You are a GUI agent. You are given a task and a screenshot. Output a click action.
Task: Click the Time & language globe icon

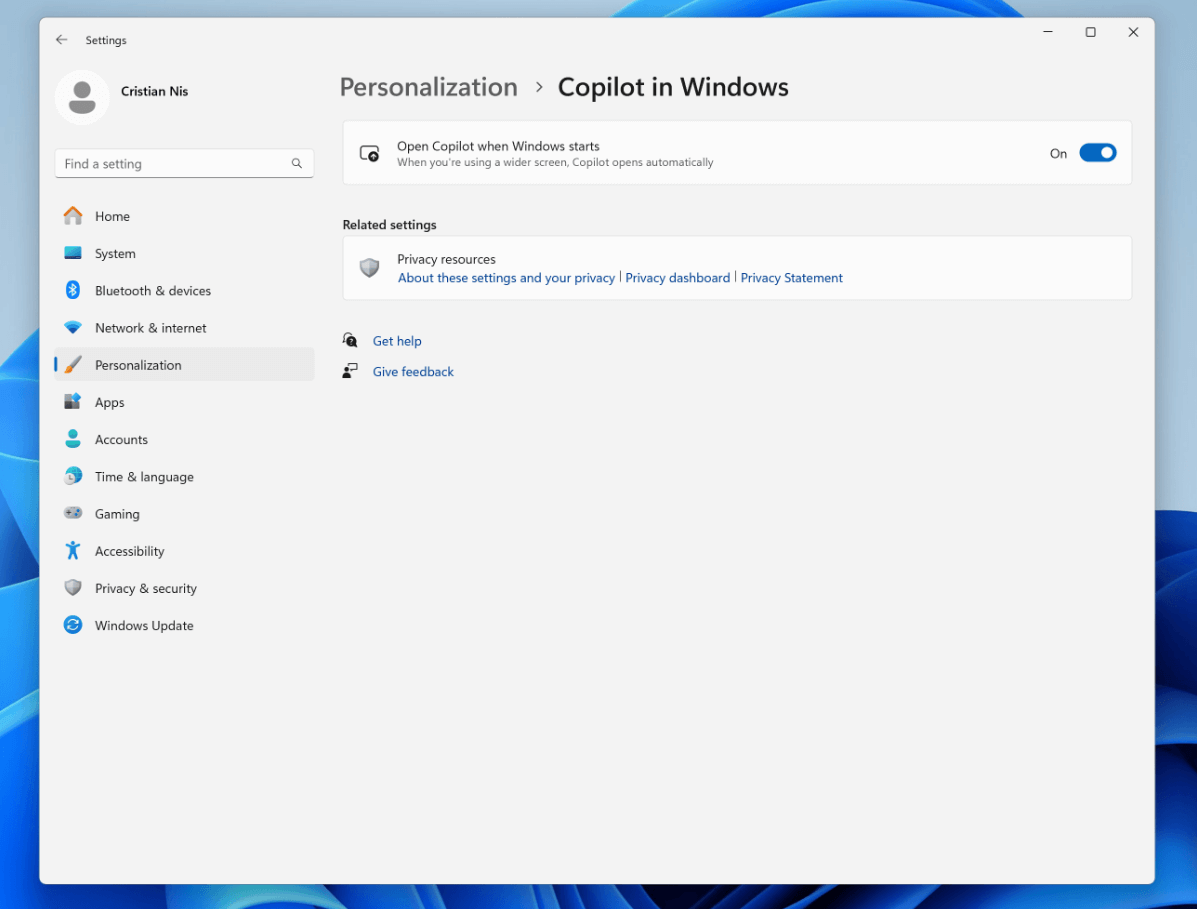coord(73,476)
